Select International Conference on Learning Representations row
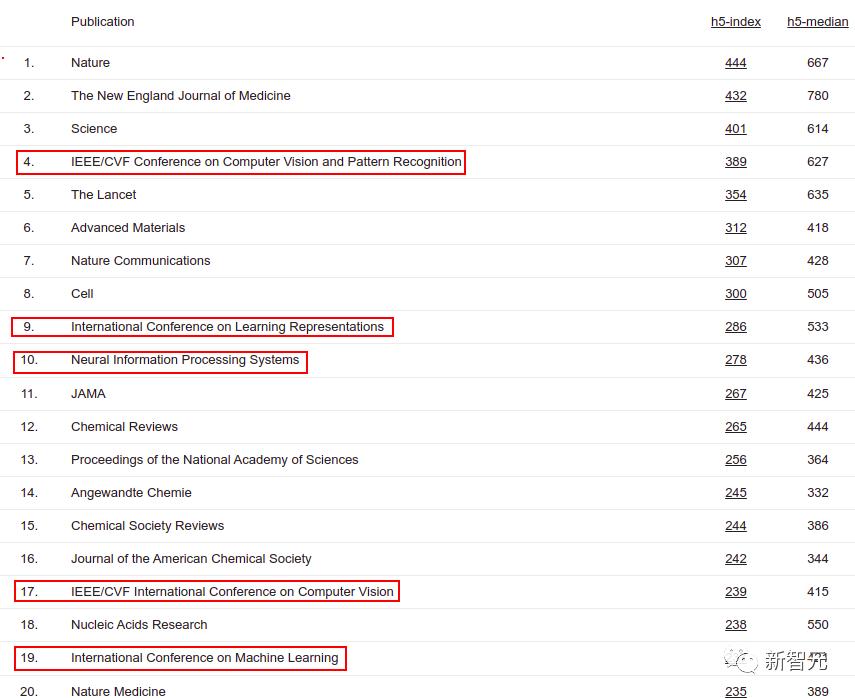The height and width of the screenshot is (698, 855). click(x=227, y=327)
